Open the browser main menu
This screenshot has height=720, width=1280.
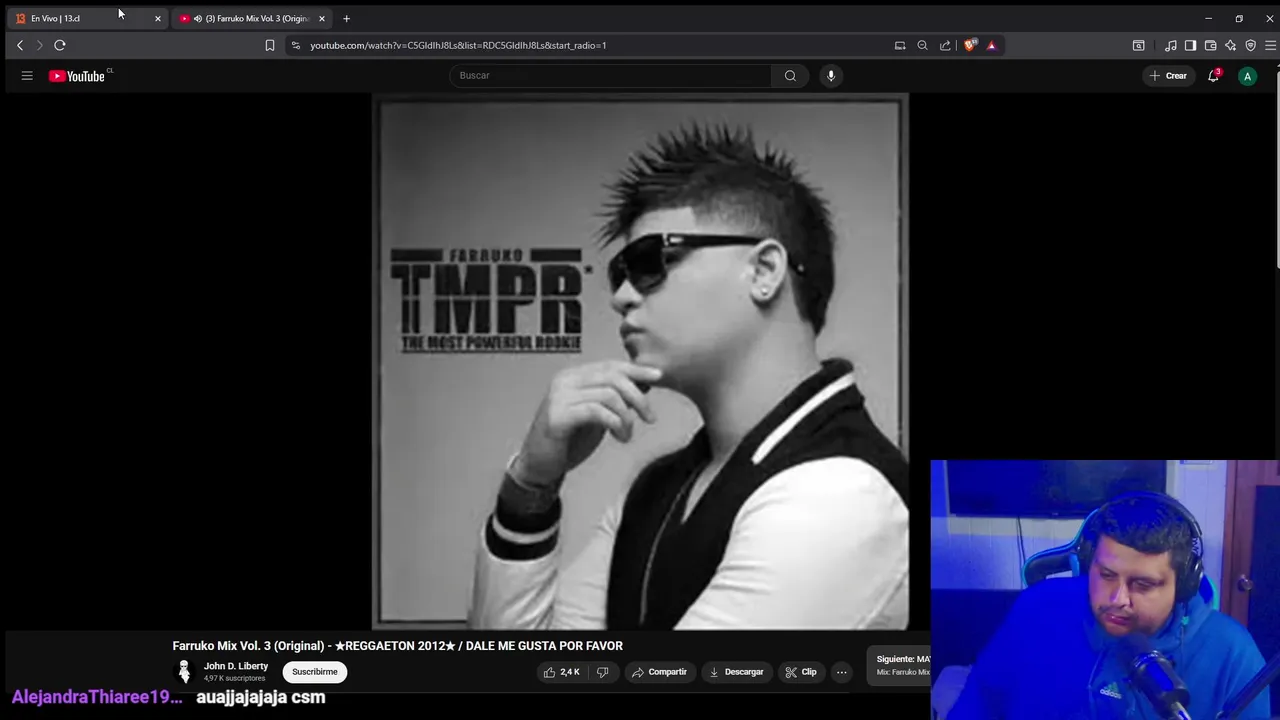(x=1271, y=45)
